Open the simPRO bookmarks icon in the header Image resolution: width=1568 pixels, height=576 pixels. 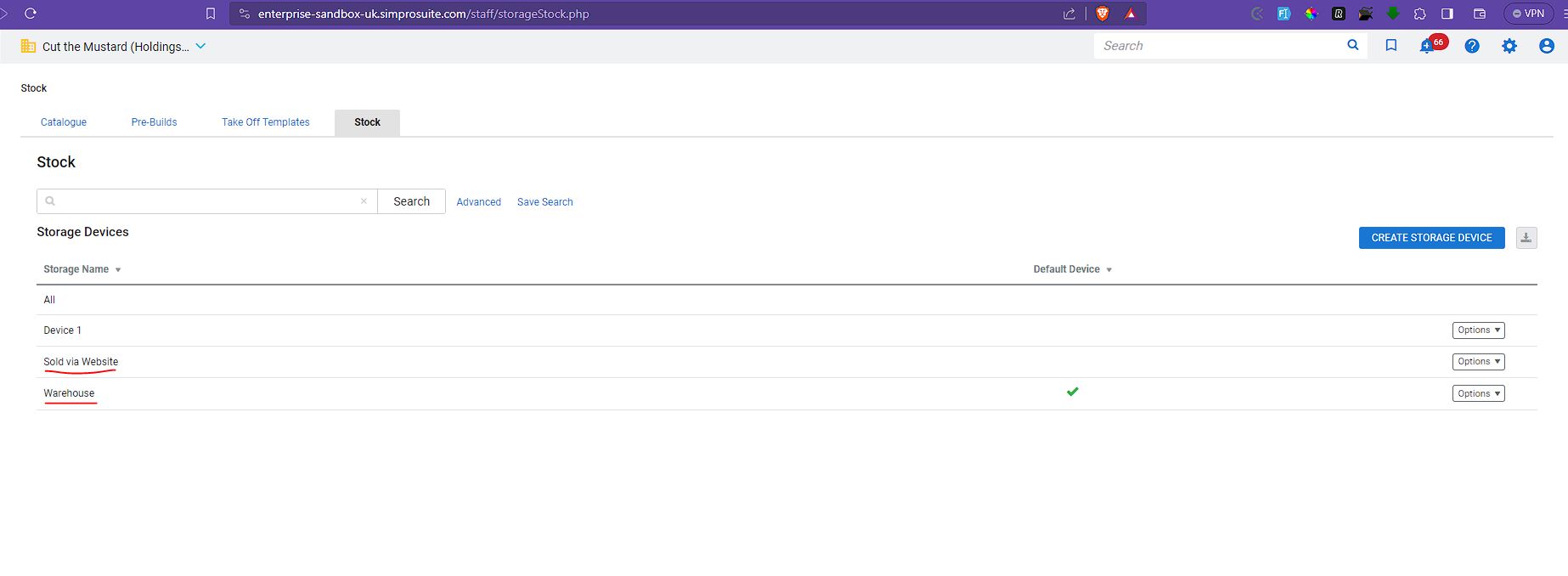pyautogui.click(x=1391, y=45)
